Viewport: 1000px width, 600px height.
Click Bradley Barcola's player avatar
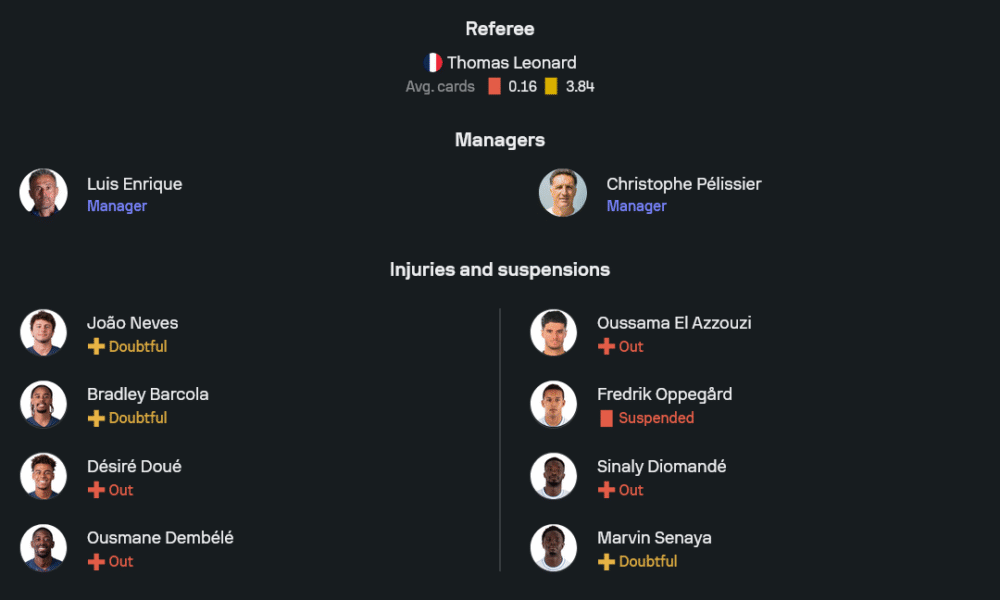[44, 405]
